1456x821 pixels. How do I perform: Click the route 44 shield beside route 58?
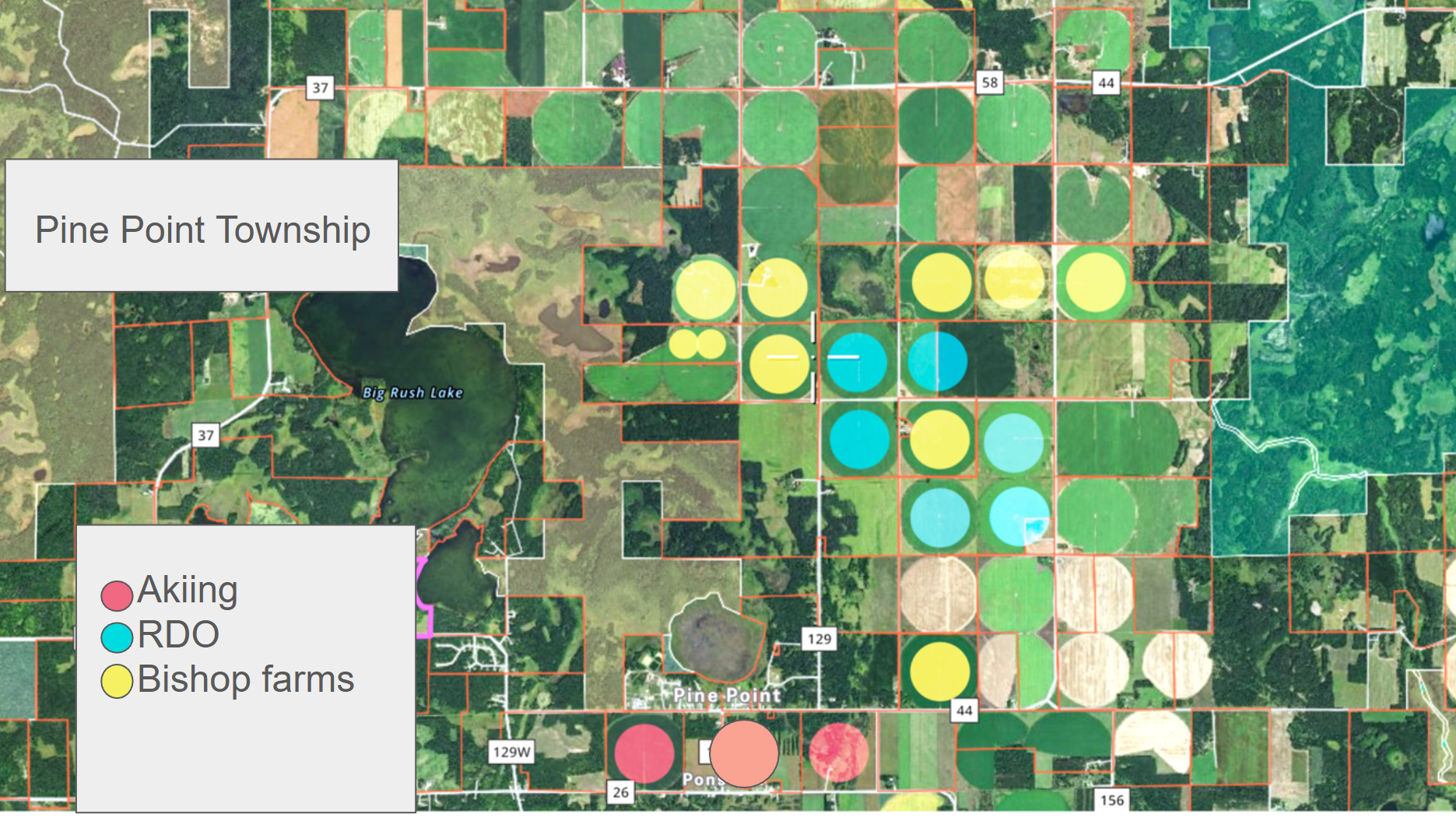click(x=1106, y=82)
